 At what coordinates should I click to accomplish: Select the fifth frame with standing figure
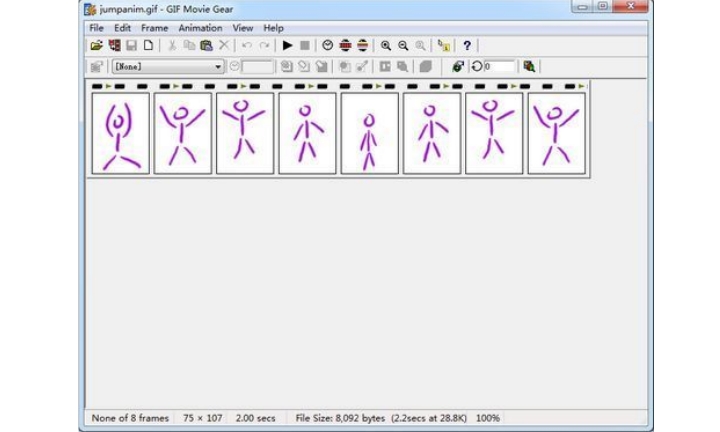(370, 134)
